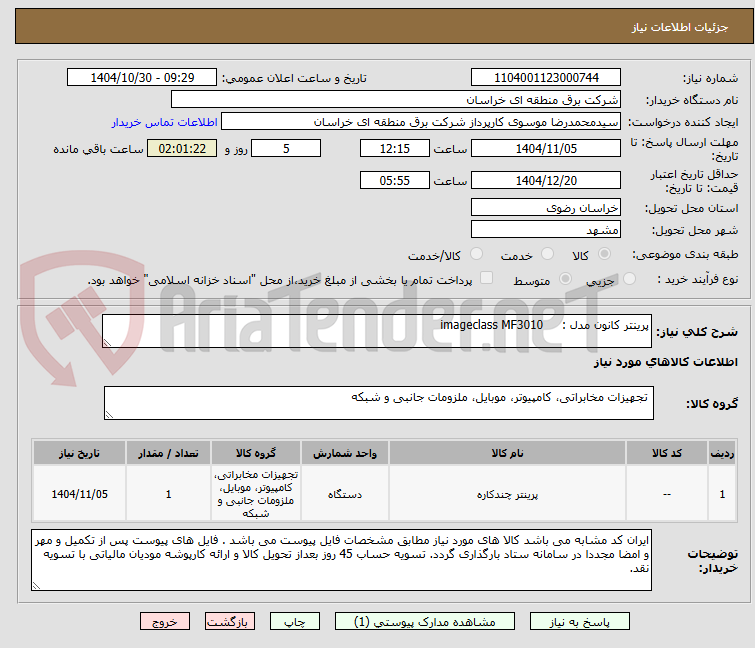Click the اطلاعات کالاهای مورد نیاز section heading
Image resolution: width=755 pixels, height=648 pixels.
click(x=665, y=362)
